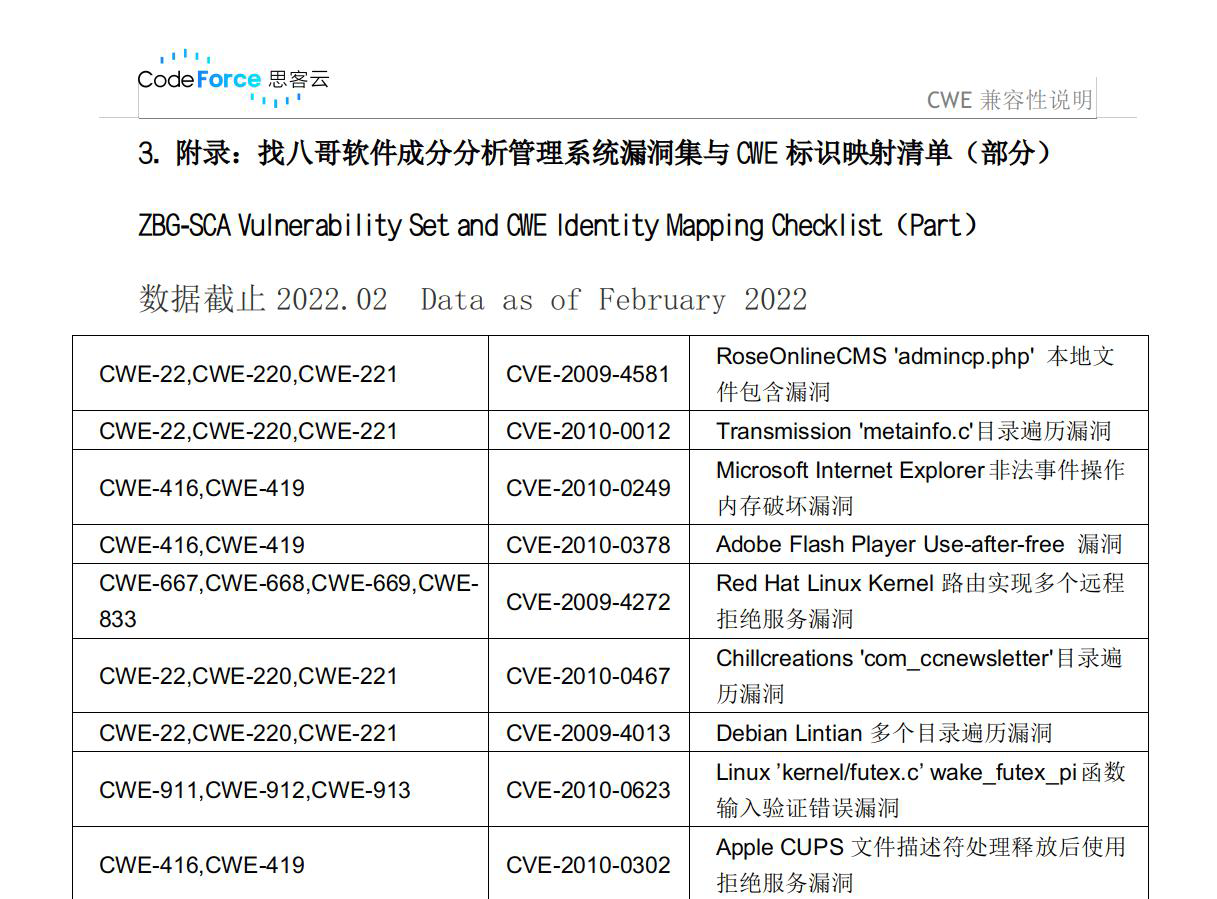The height and width of the screenshot is (899, 1217).
Task: Click Apple CUPS description cell
Action: pyautogui.click(x=919, y=864)
